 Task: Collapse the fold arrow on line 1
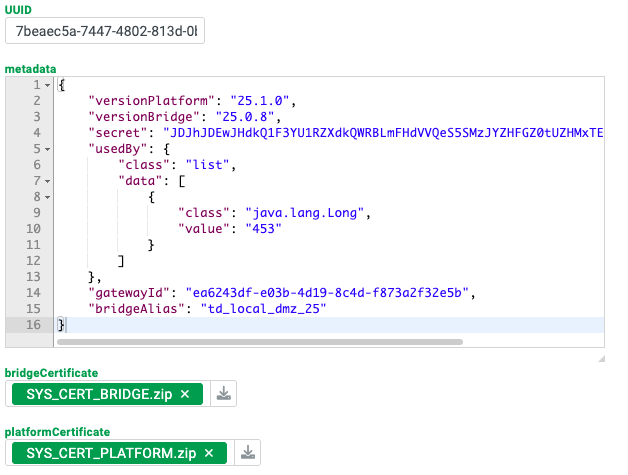tap(47, 85)
